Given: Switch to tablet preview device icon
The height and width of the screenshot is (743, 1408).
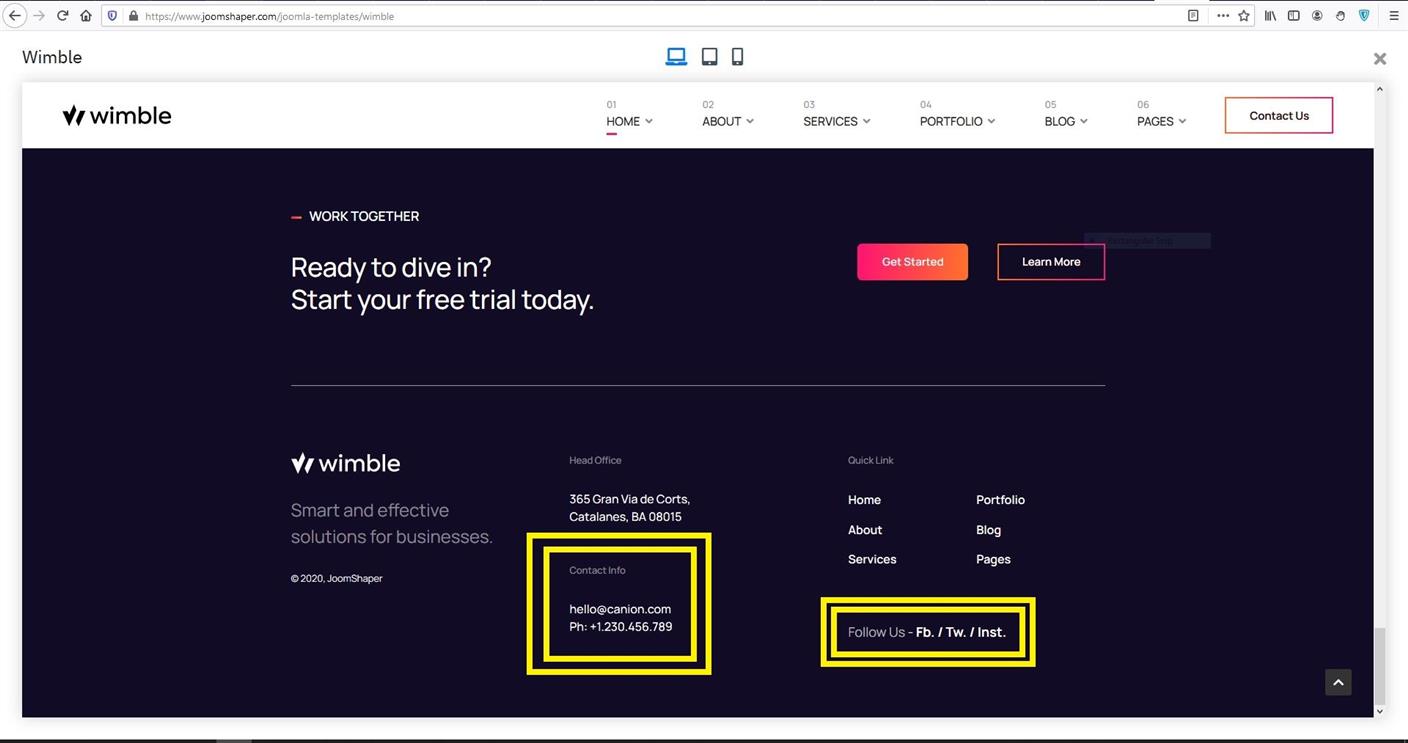Looking at the screenshot, I should point(709,57).
